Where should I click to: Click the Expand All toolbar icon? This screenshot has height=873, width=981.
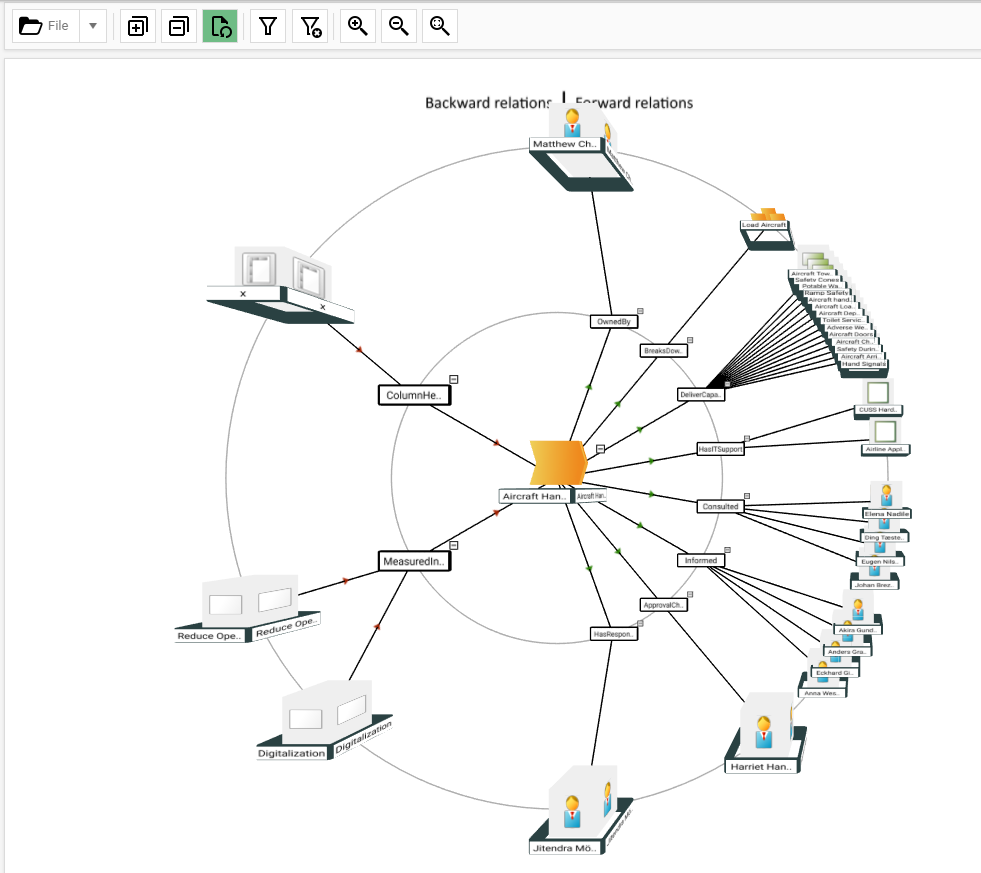[x=137, y=27]
